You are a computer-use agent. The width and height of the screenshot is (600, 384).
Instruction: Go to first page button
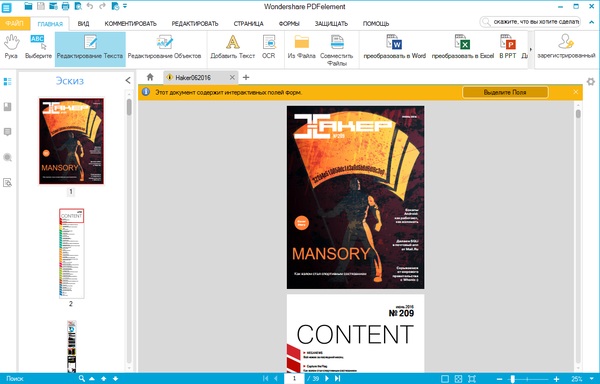[266, 378]
